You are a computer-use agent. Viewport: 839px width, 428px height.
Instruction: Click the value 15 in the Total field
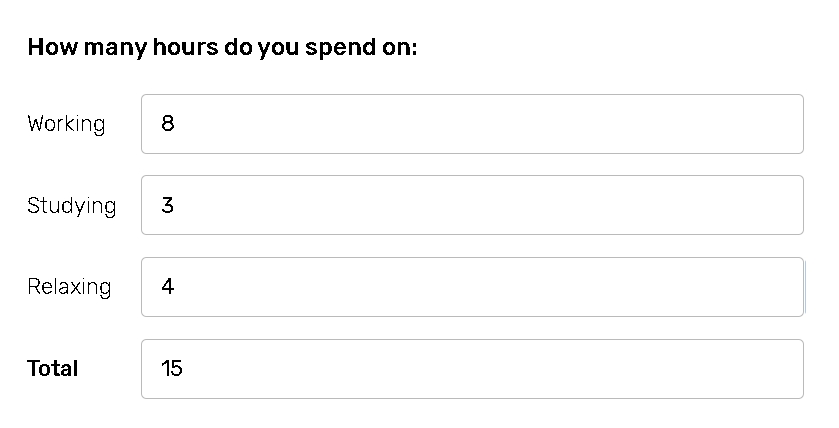pyautogui.click(x=172, y=369)
